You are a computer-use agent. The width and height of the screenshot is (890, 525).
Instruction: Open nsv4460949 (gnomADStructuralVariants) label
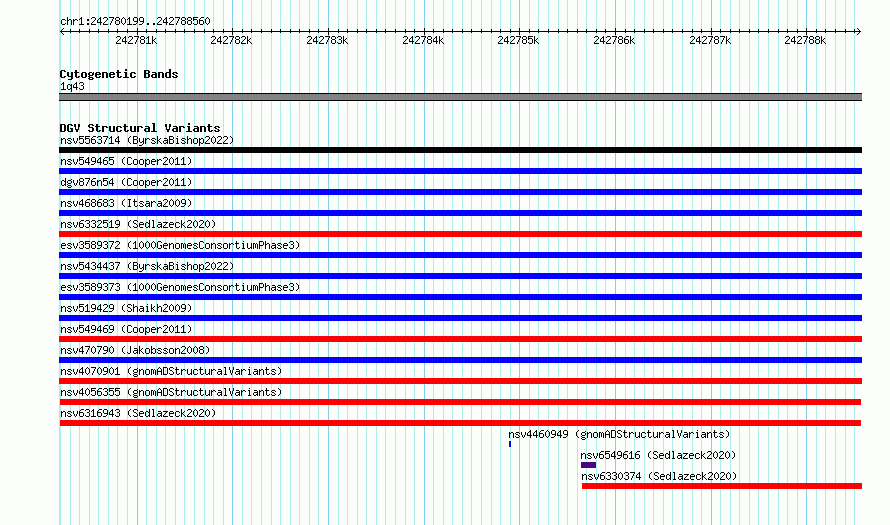click(x=619, y=434)
